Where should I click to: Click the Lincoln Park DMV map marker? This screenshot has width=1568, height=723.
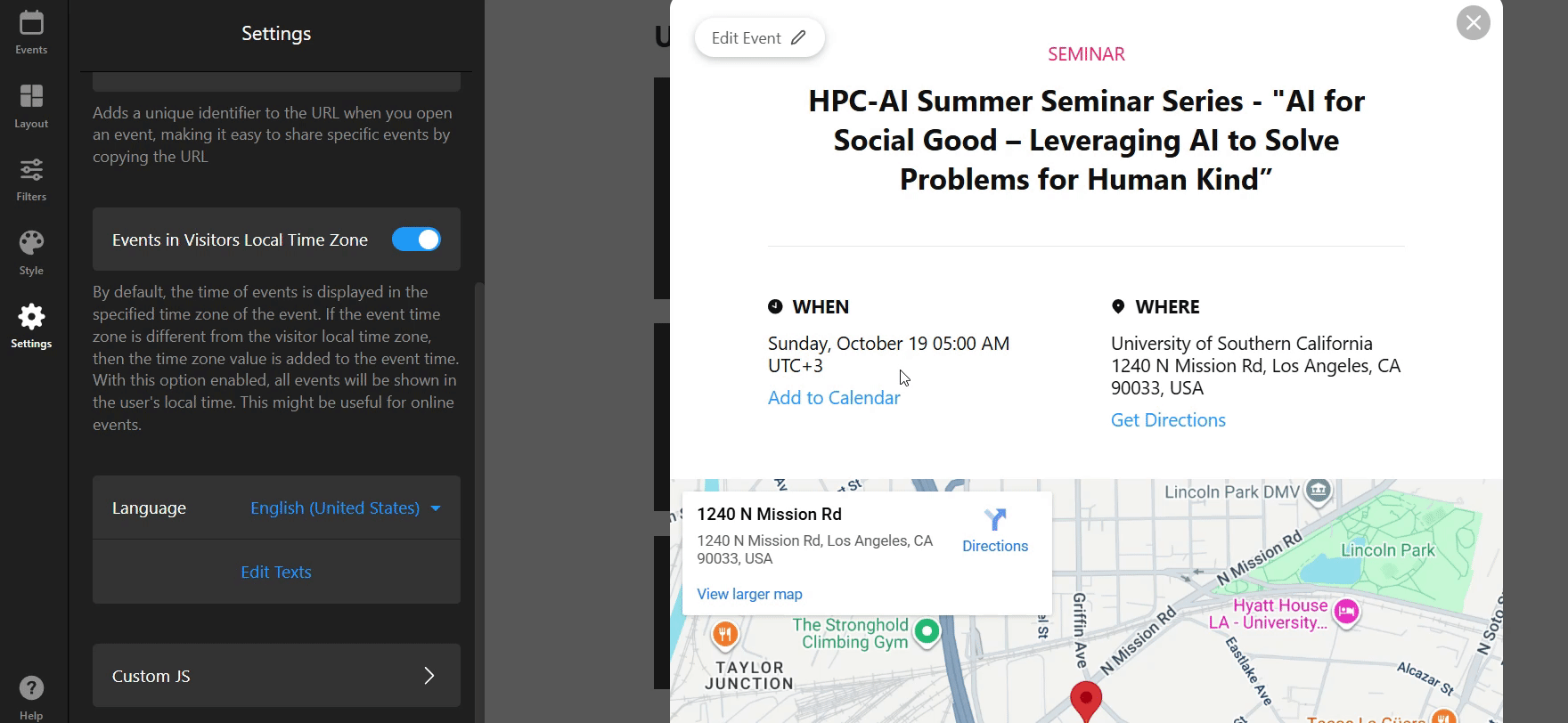tap(1319, 490)
